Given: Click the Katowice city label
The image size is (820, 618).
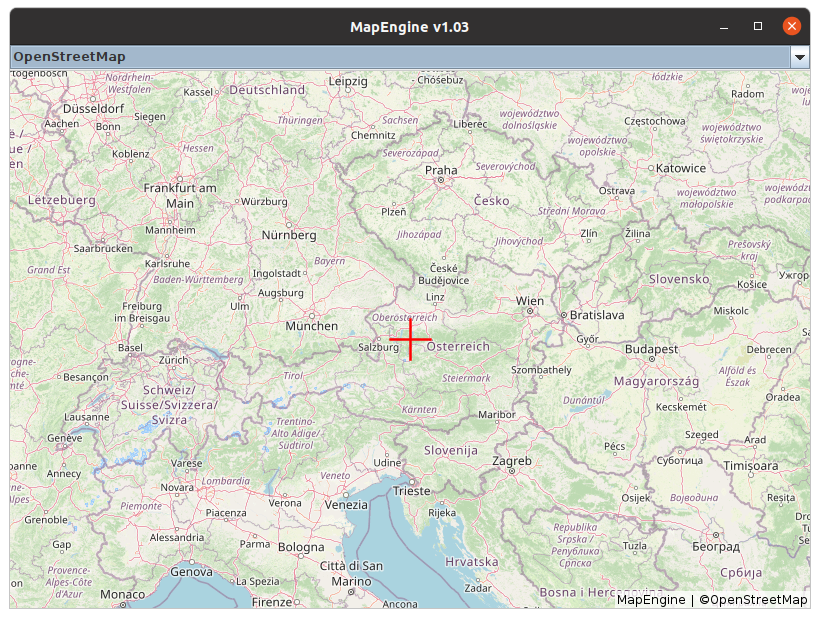Looking at the screenshot, I should click(x=681, y=168).
